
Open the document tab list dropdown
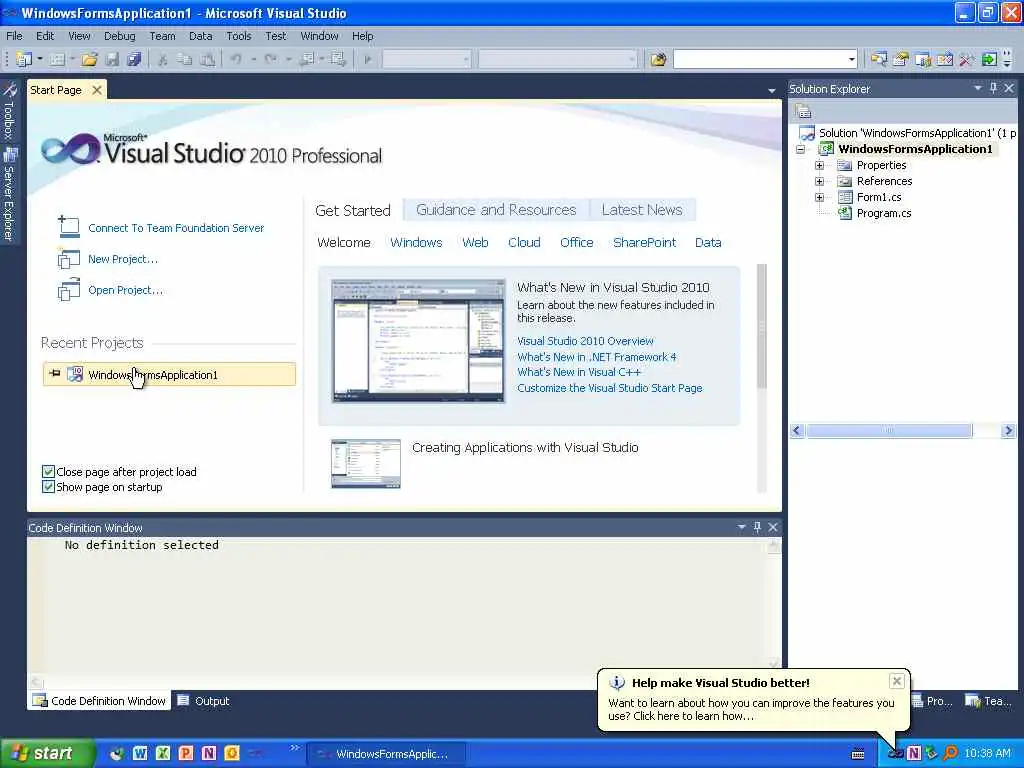pos(771,90)
